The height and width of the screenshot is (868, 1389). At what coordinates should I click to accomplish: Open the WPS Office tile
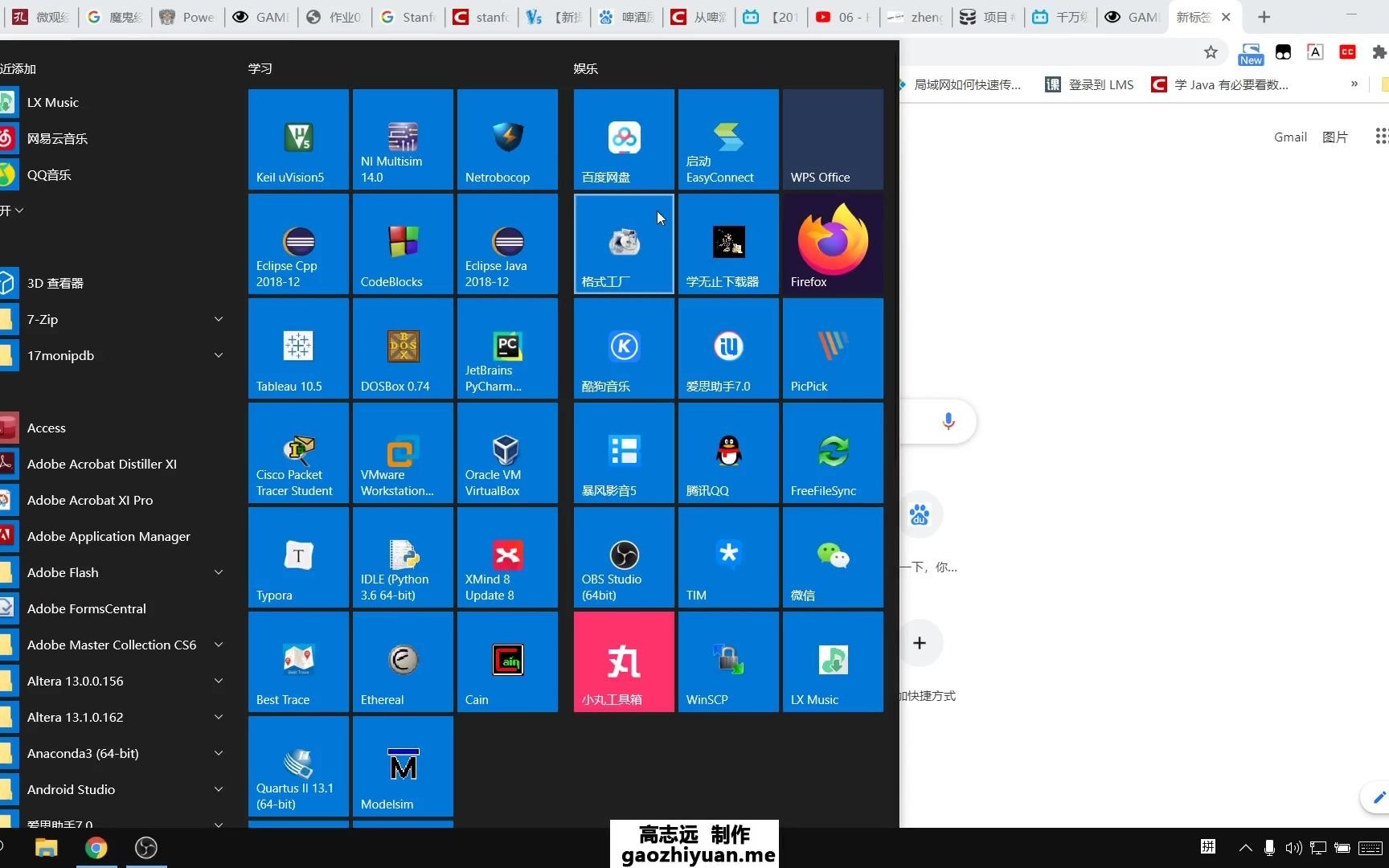(x=833, y=139)
